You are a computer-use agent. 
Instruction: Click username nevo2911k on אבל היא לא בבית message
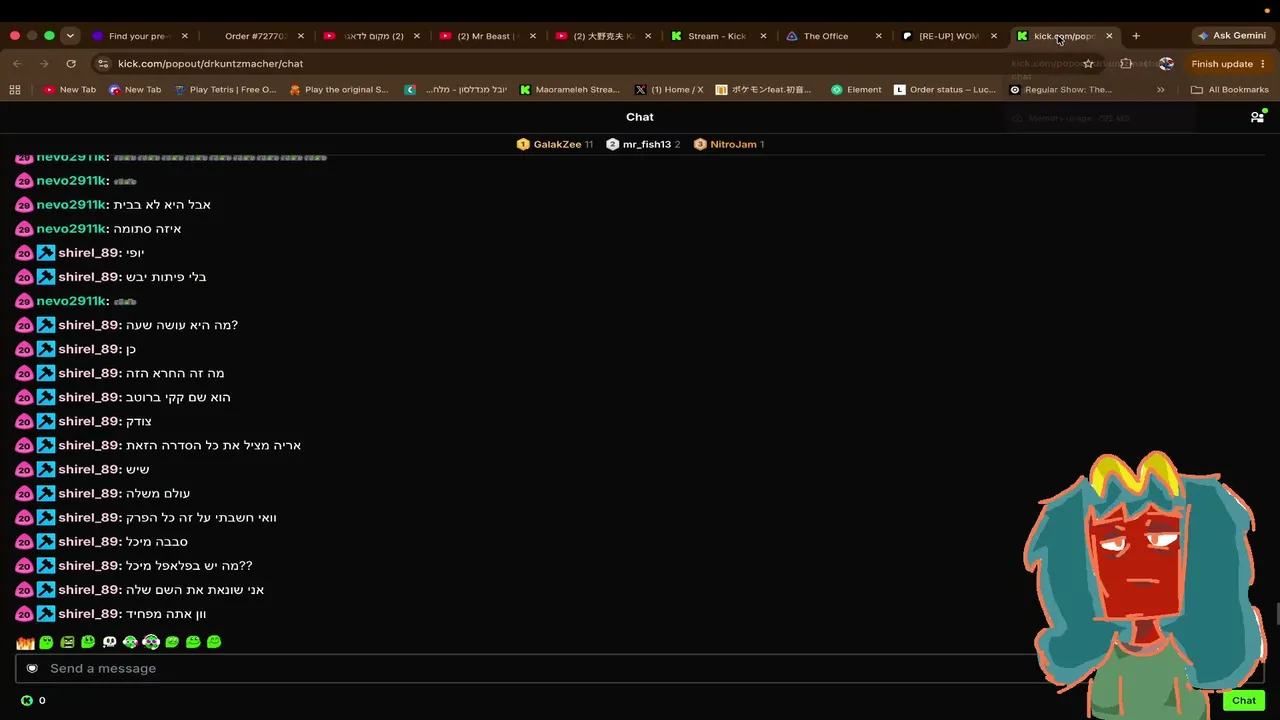(x=71, y=205)
